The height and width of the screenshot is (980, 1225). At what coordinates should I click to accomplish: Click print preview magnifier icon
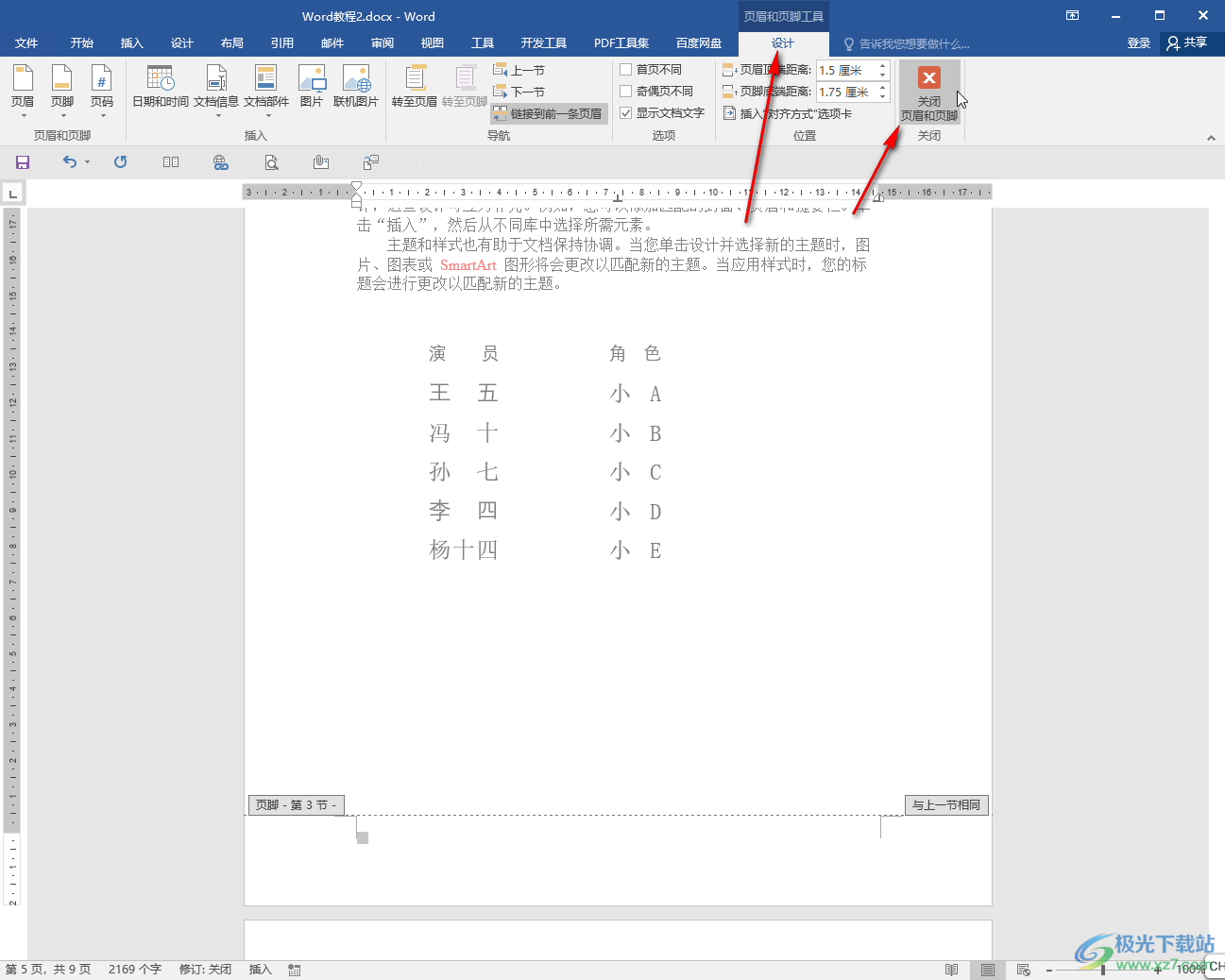[272, 162]
